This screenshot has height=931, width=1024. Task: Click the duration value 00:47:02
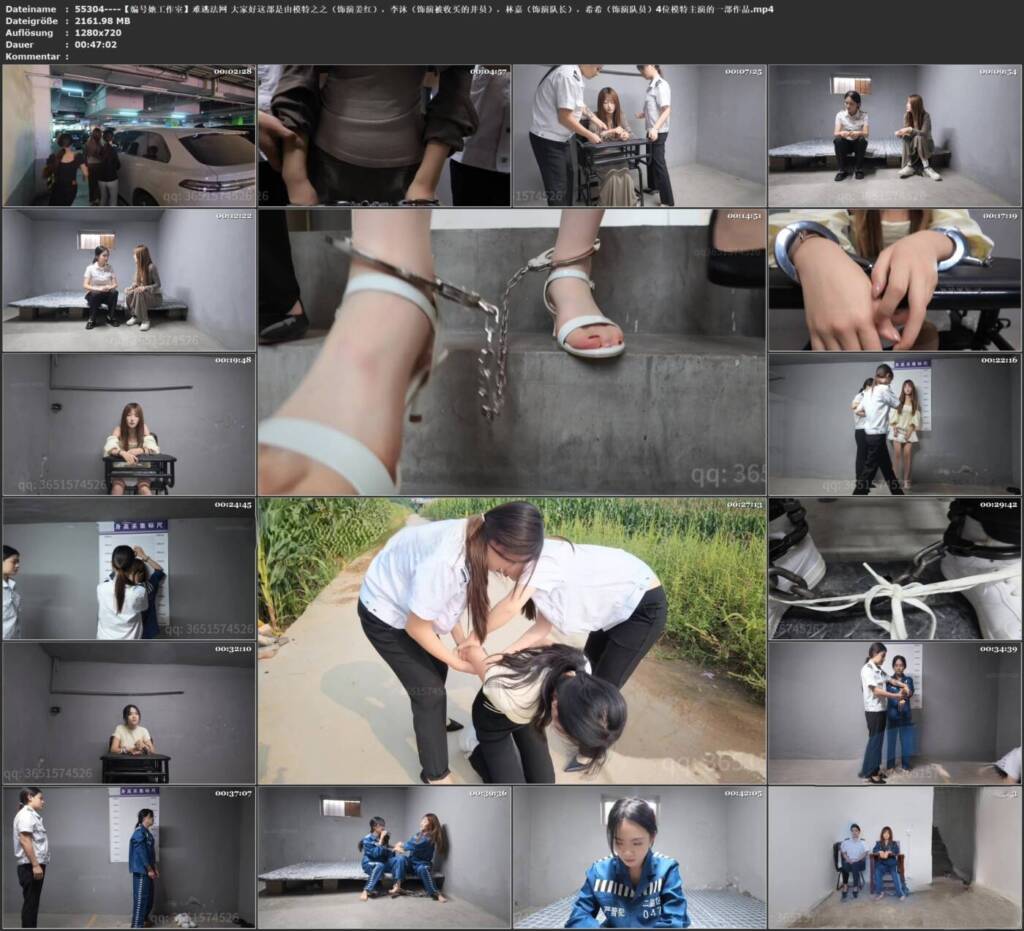pyautogui.click(x=95, y=44)
